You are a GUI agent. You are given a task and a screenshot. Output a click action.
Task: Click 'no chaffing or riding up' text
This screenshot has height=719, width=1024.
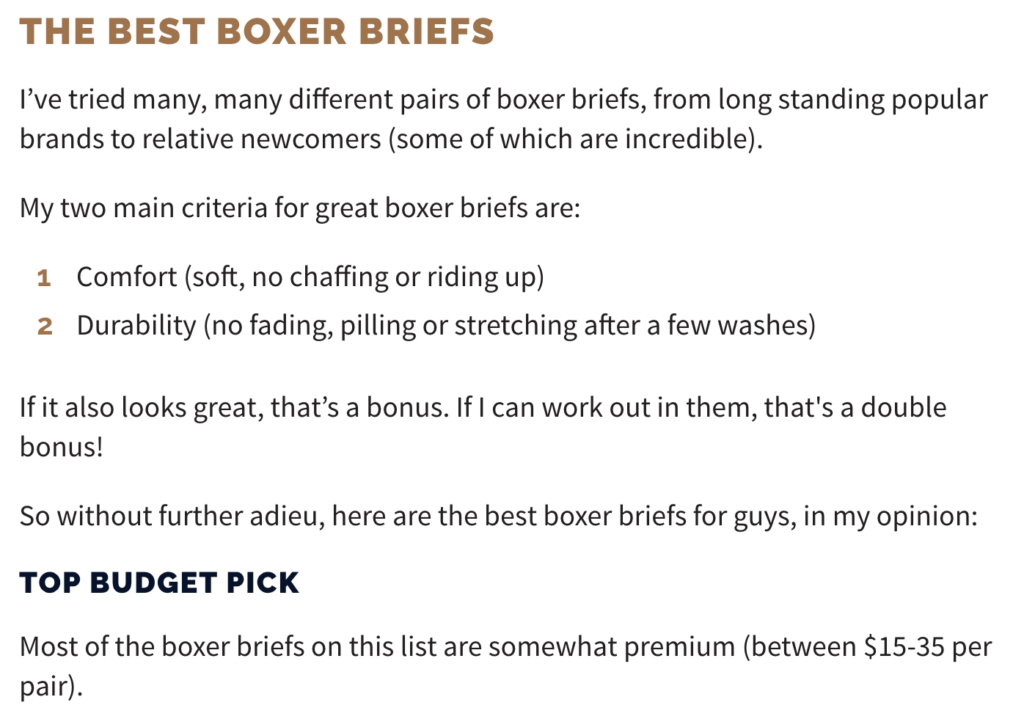[394, 277]
